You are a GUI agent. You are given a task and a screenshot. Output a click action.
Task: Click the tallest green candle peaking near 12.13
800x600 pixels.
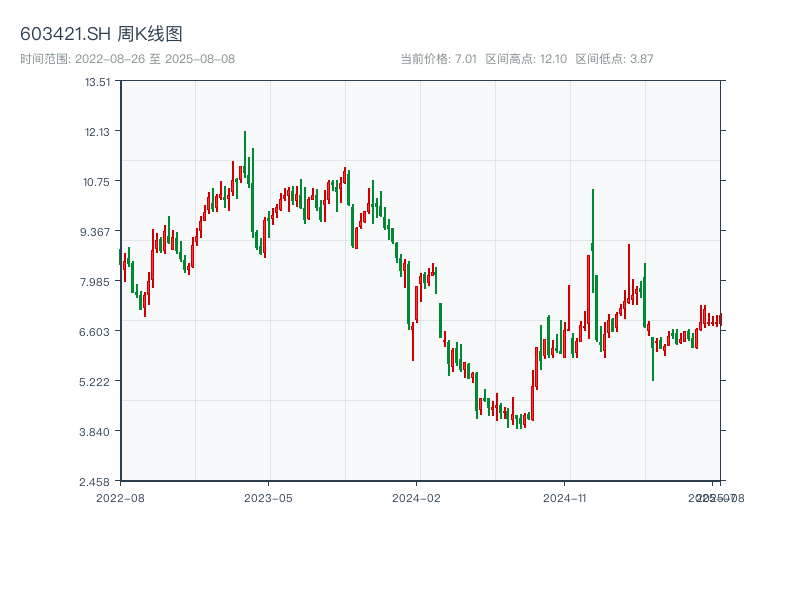(x=245, y=156)
